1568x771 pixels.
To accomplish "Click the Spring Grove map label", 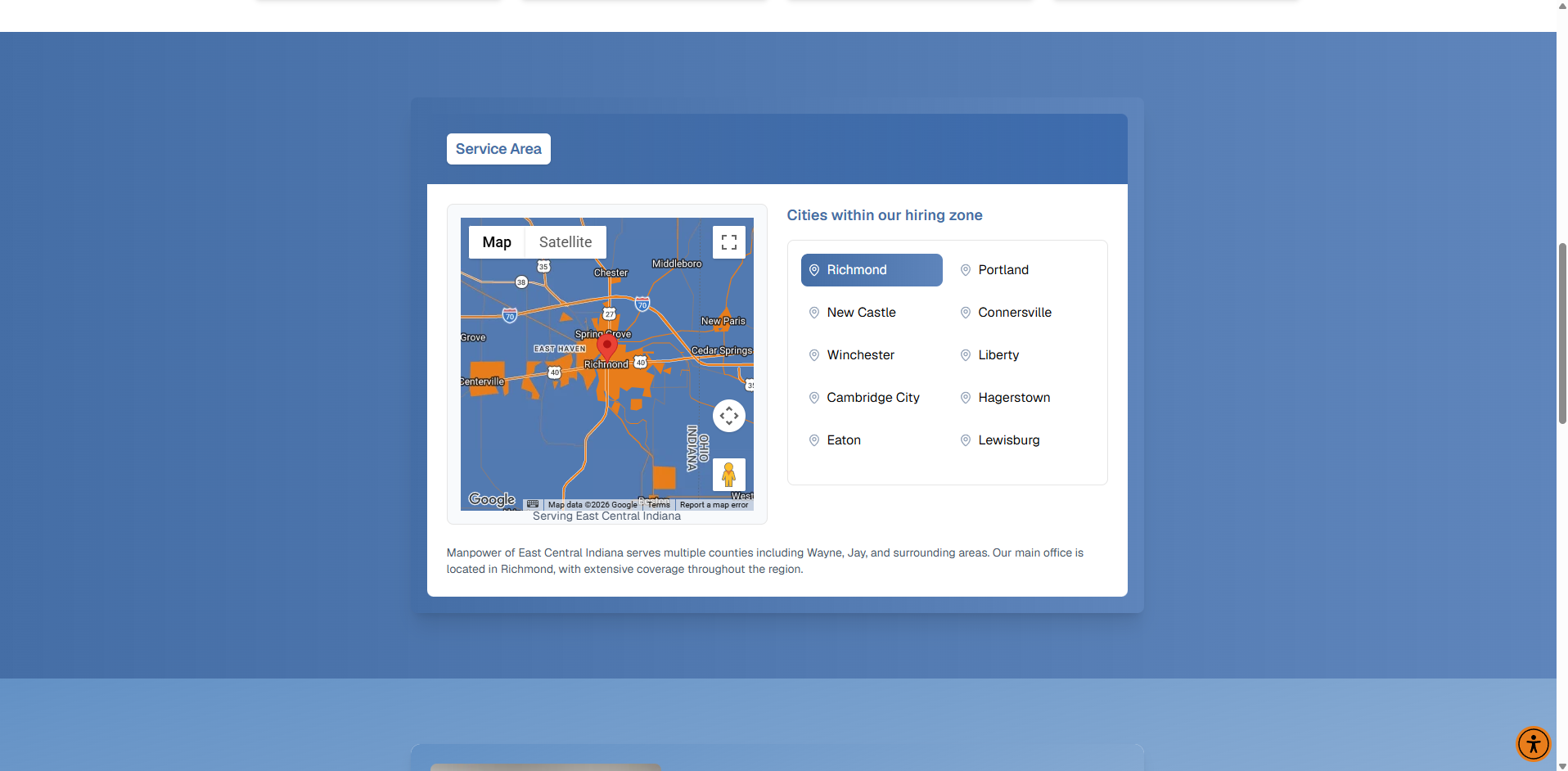I will (603, 334).
